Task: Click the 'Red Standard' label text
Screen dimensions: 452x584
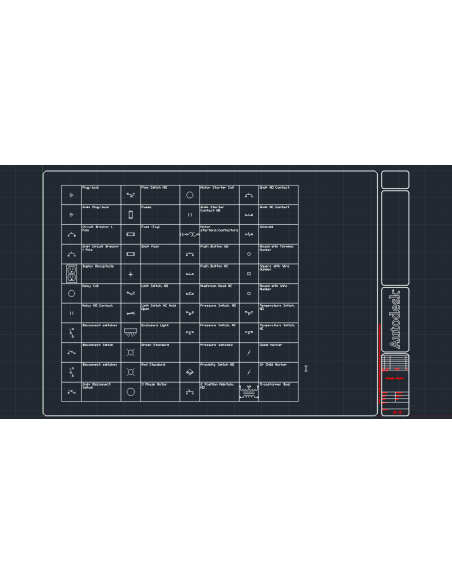Action: 153,365
